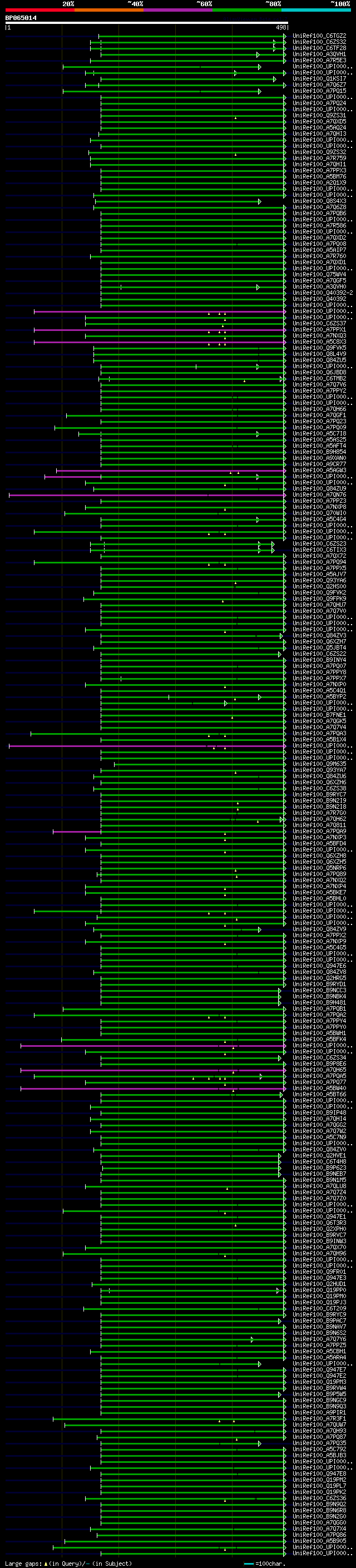356x1568 pixels.
Task: Click the purple identity legend segment
Action: point(179,11)
